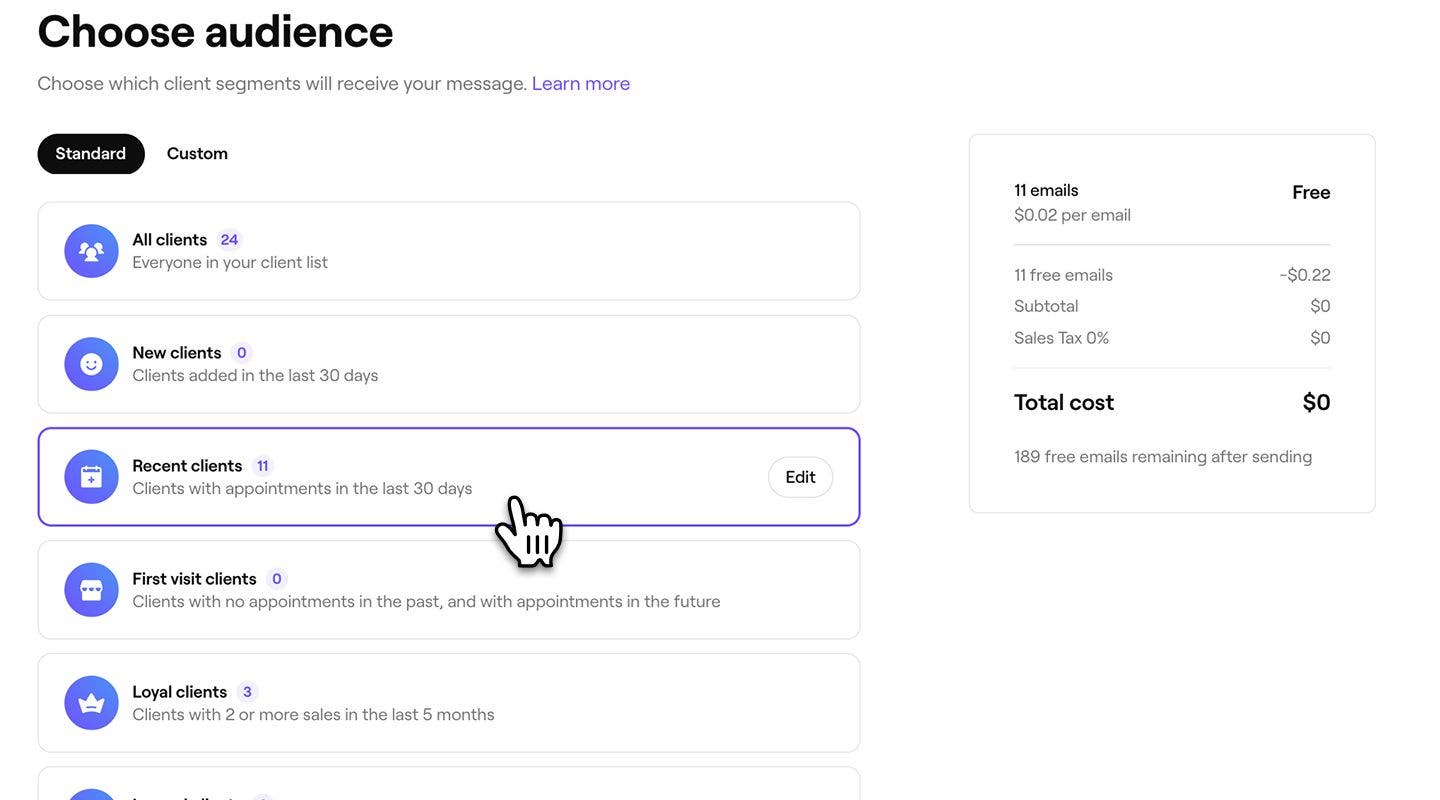Click the Recent clients count badge showing 11
Screen dimensions: 1440x800
click(262, 466)
